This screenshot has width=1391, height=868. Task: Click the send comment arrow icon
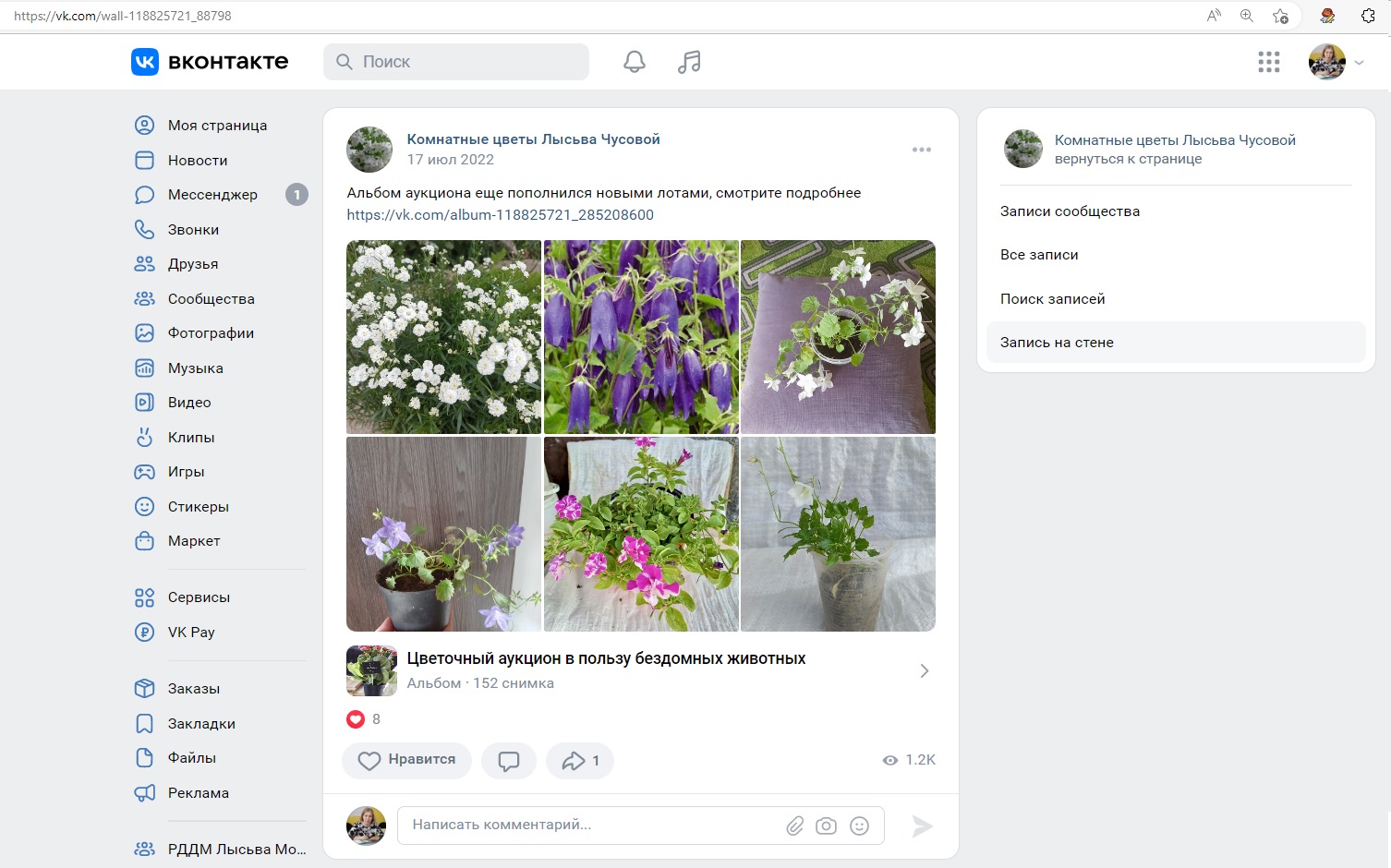click(x=922, y=826)
